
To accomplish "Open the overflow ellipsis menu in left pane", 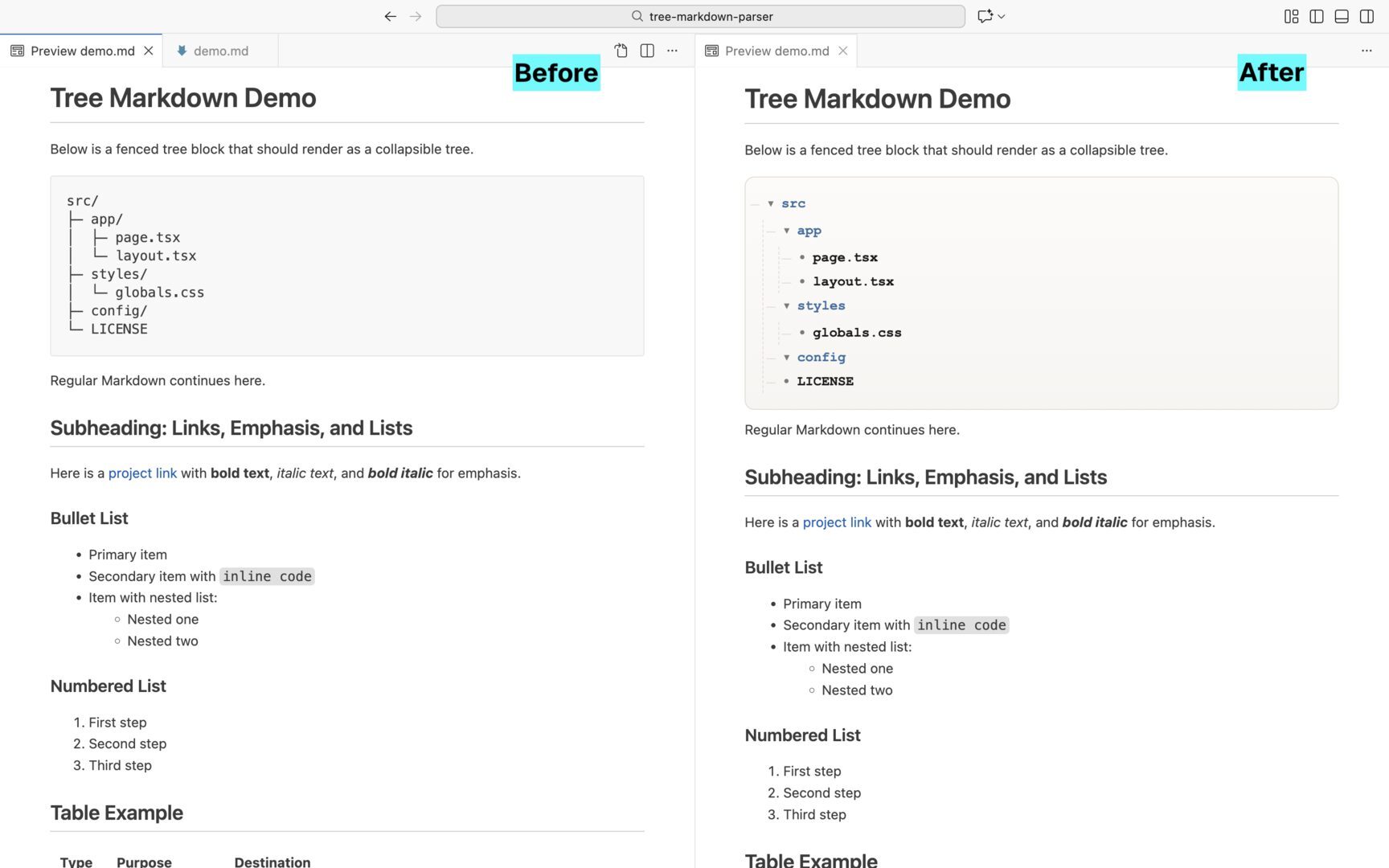I will [672, 51].
